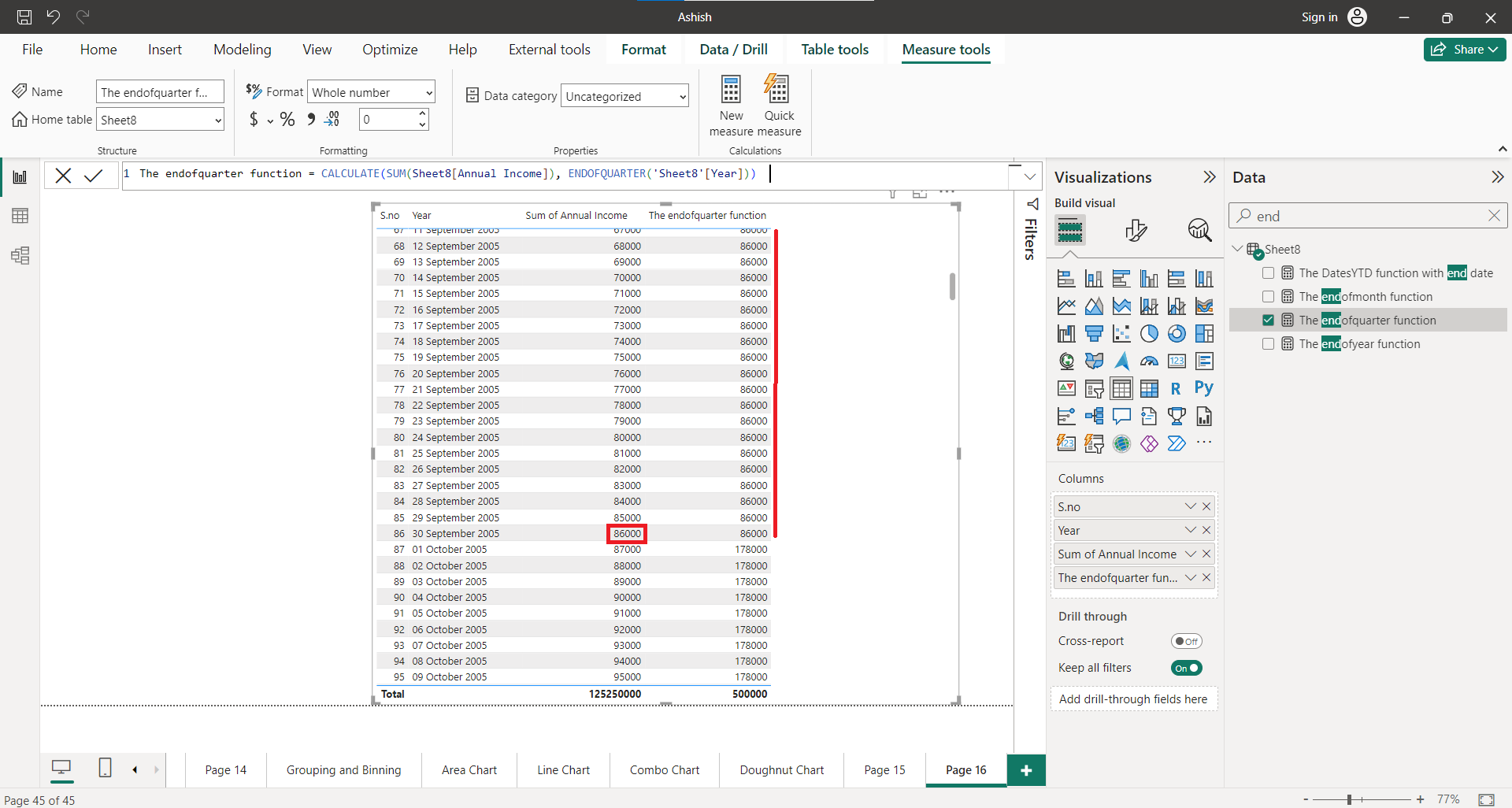Image resolution: width=1512 pixels, height=808 pixels.
Task: Clear the end search in Data pane
Action: point(1494,215)
